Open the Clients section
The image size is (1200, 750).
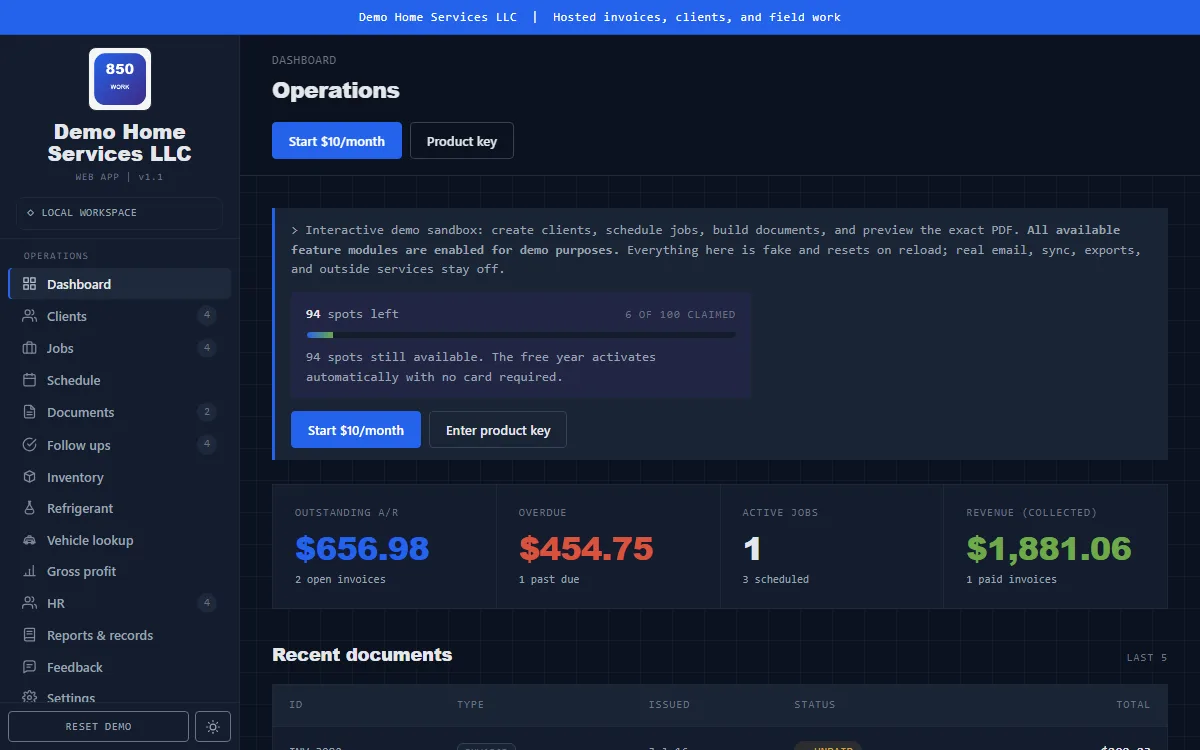[x=120, y=316]
